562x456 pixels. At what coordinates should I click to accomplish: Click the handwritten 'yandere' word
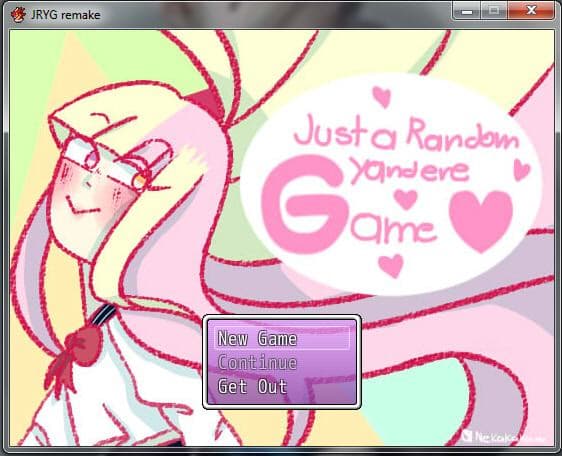click(x=409, y=170)
